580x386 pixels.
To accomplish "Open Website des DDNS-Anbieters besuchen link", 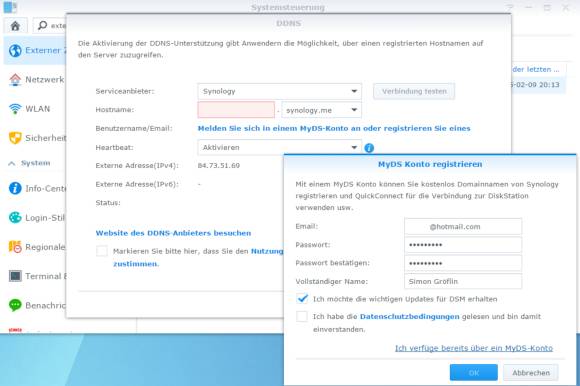I will click(173, 233).
